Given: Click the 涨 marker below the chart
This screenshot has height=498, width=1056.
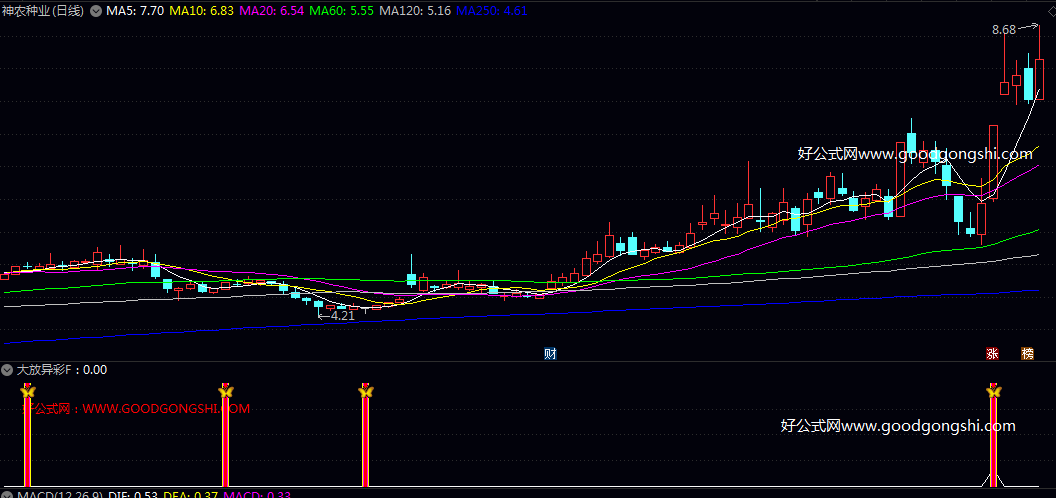Looking at the screenshot, I should [x=992, y=354].
